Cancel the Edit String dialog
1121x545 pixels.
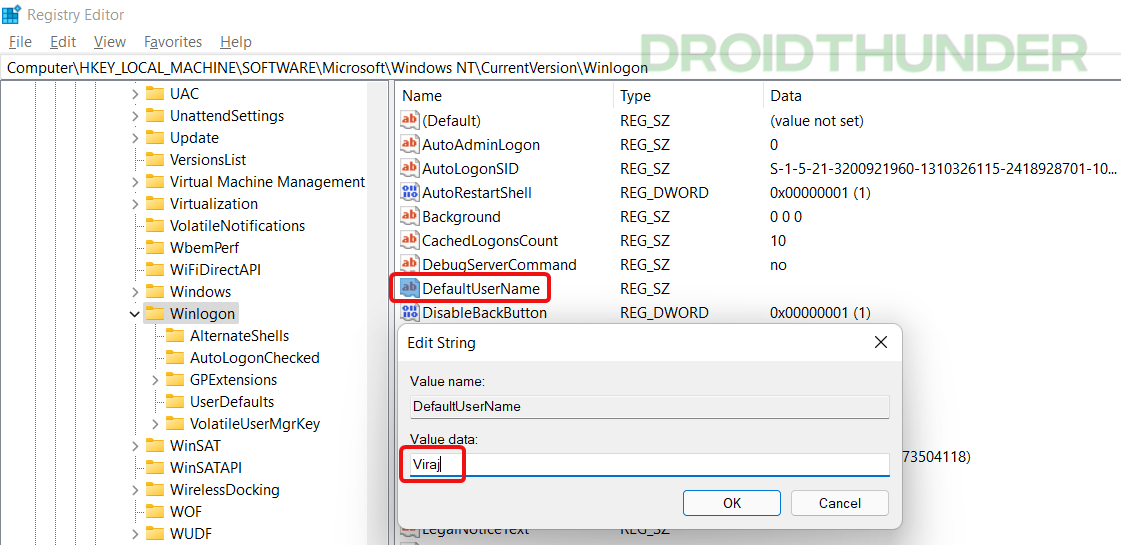click(839, 503)
